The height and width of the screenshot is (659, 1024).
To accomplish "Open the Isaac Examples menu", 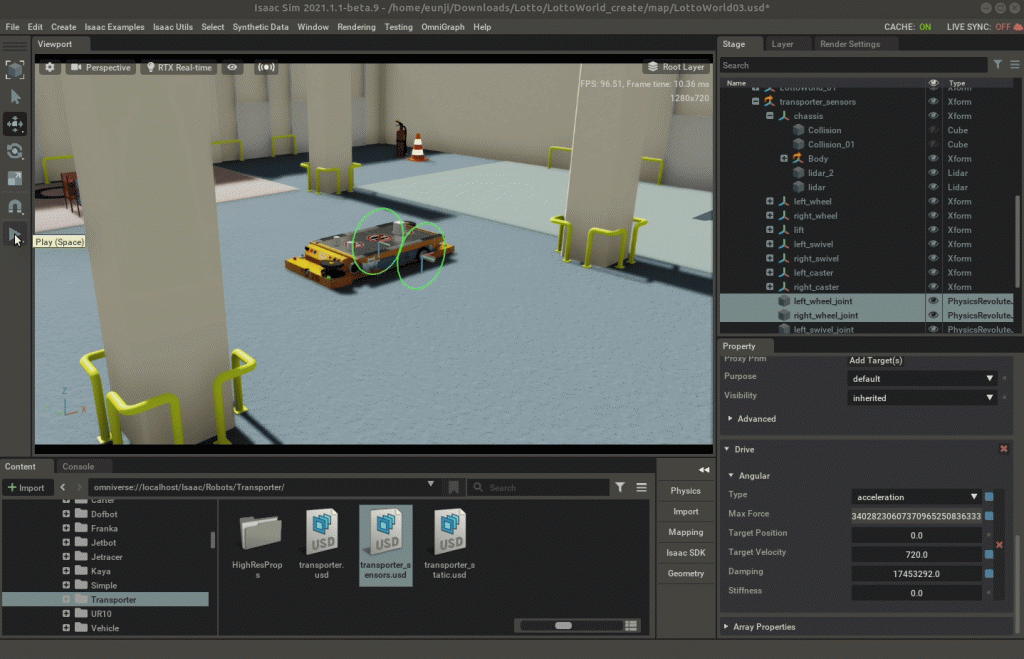I will [114, 27].
